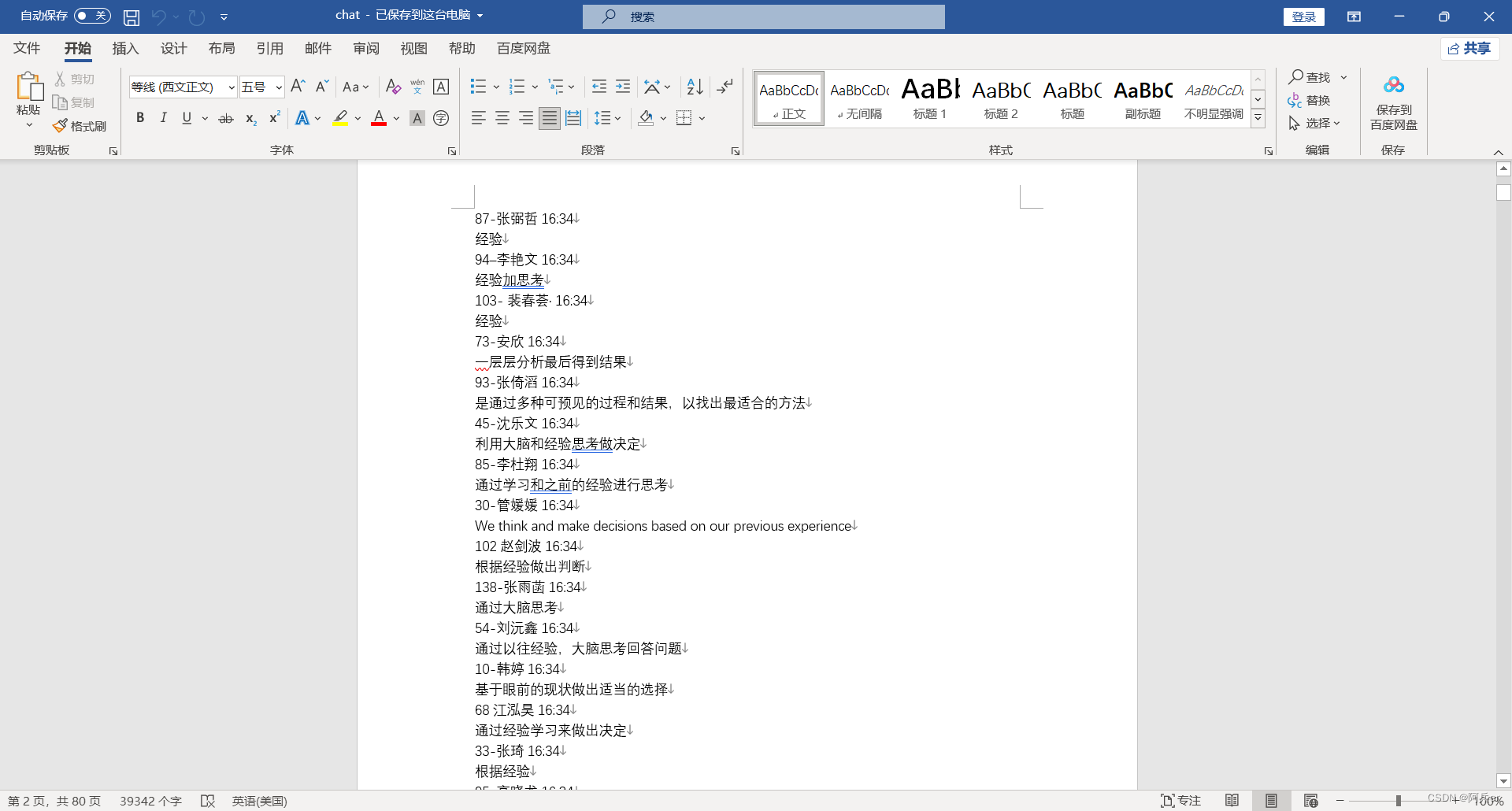Click the superscript icon
The height and width of the screenshot is (811, 1512).
pos(273,118)
